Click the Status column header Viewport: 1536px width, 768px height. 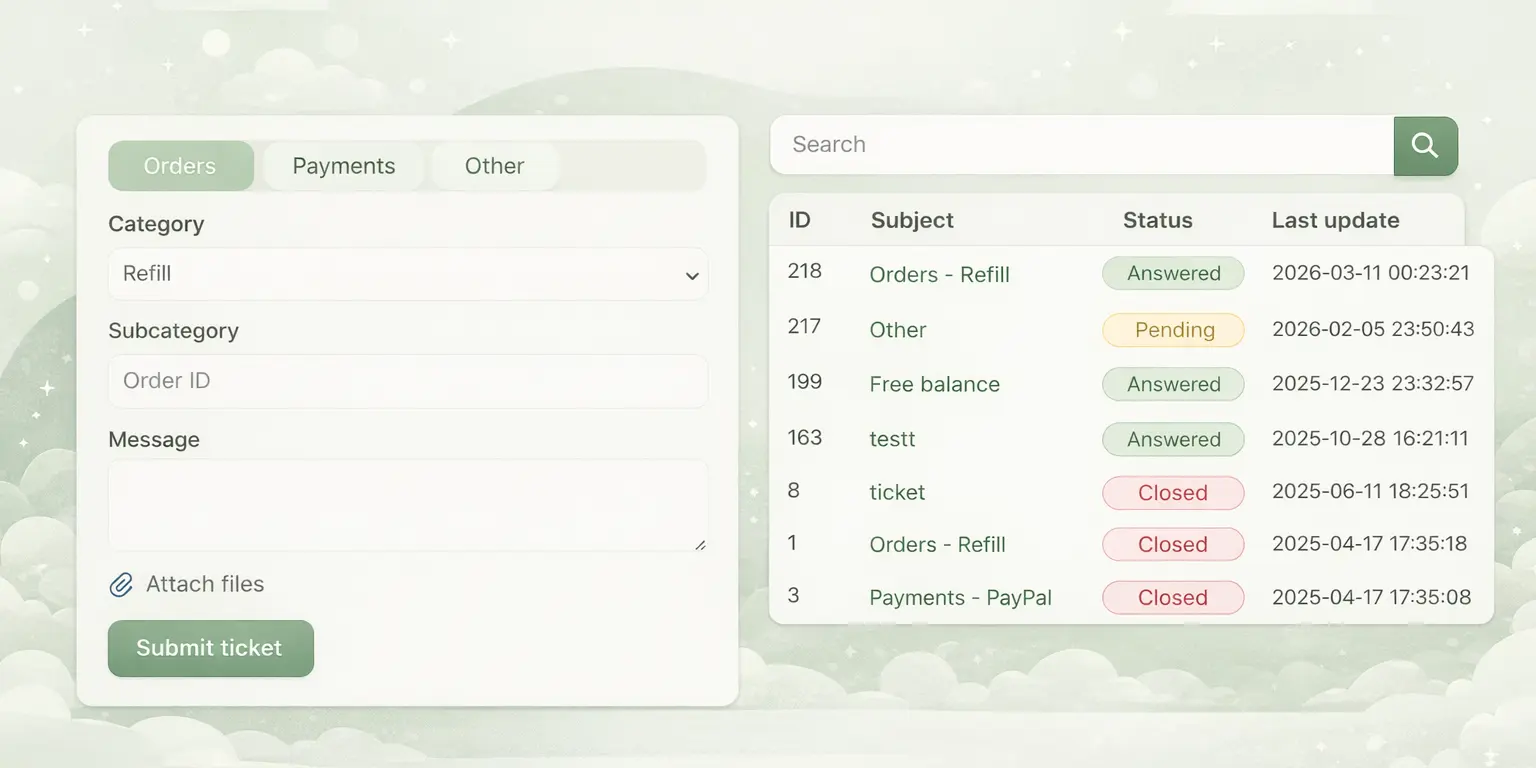(1157, 220)
